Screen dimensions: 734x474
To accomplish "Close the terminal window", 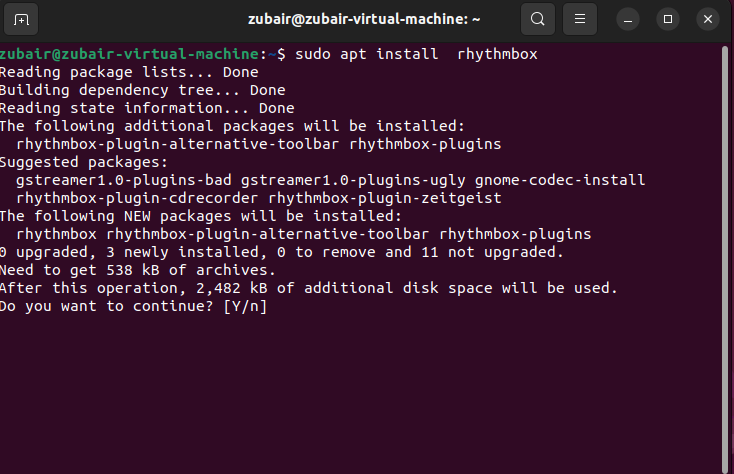I will click(708, 19).
